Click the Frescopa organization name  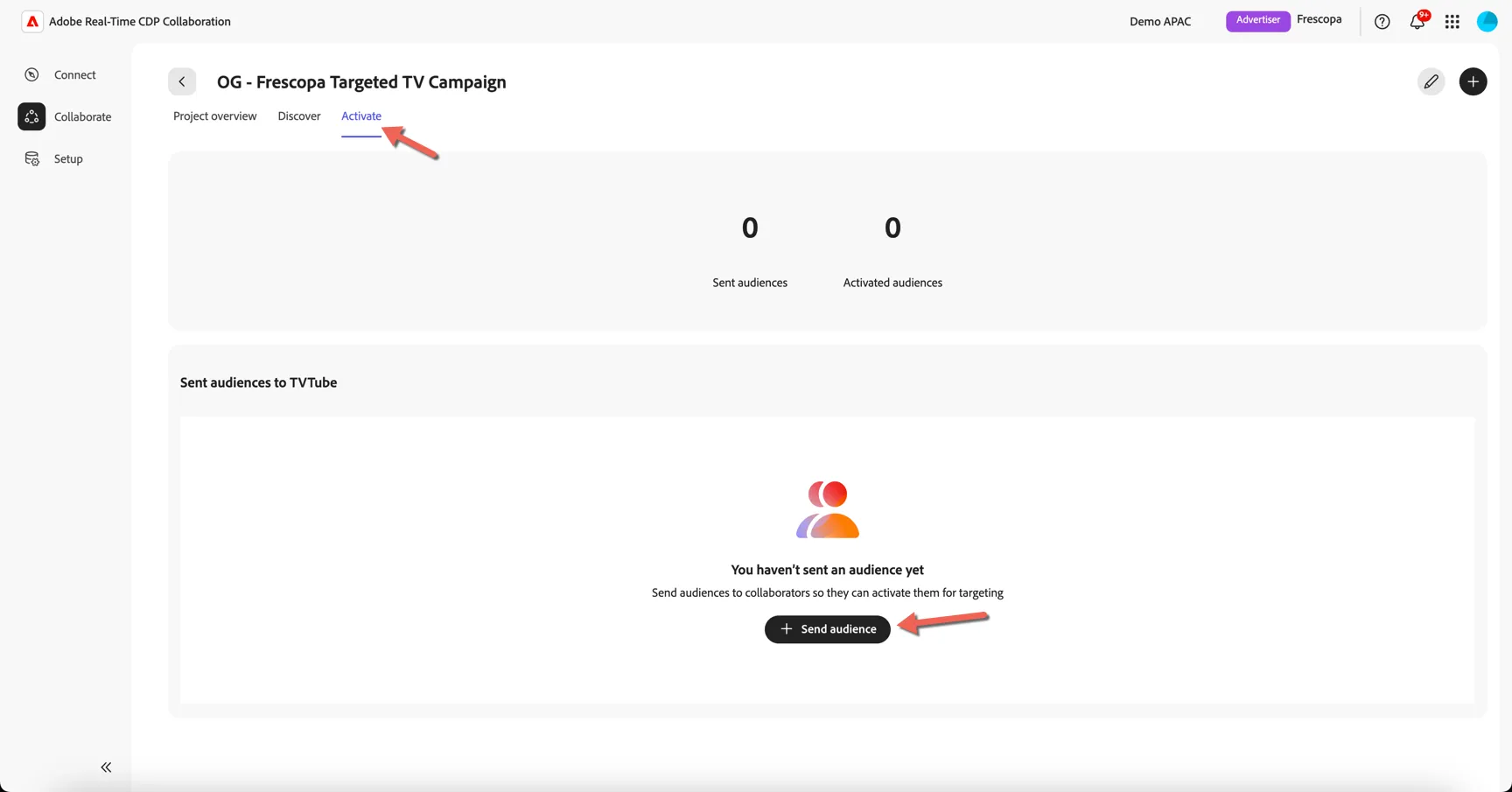[1319, 19]
